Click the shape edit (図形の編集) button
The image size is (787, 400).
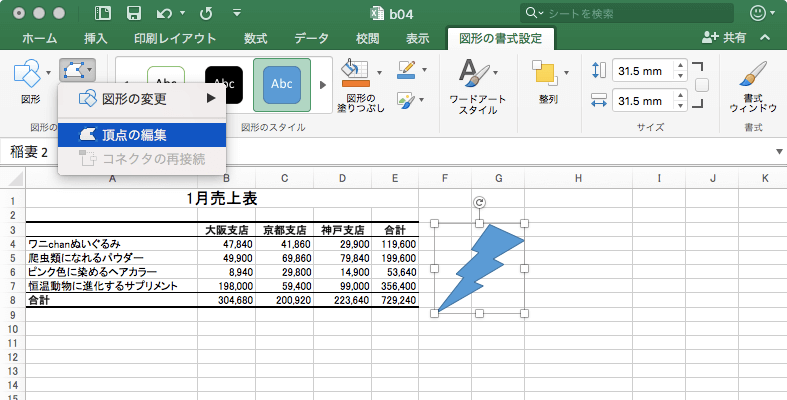pos(77,71)
